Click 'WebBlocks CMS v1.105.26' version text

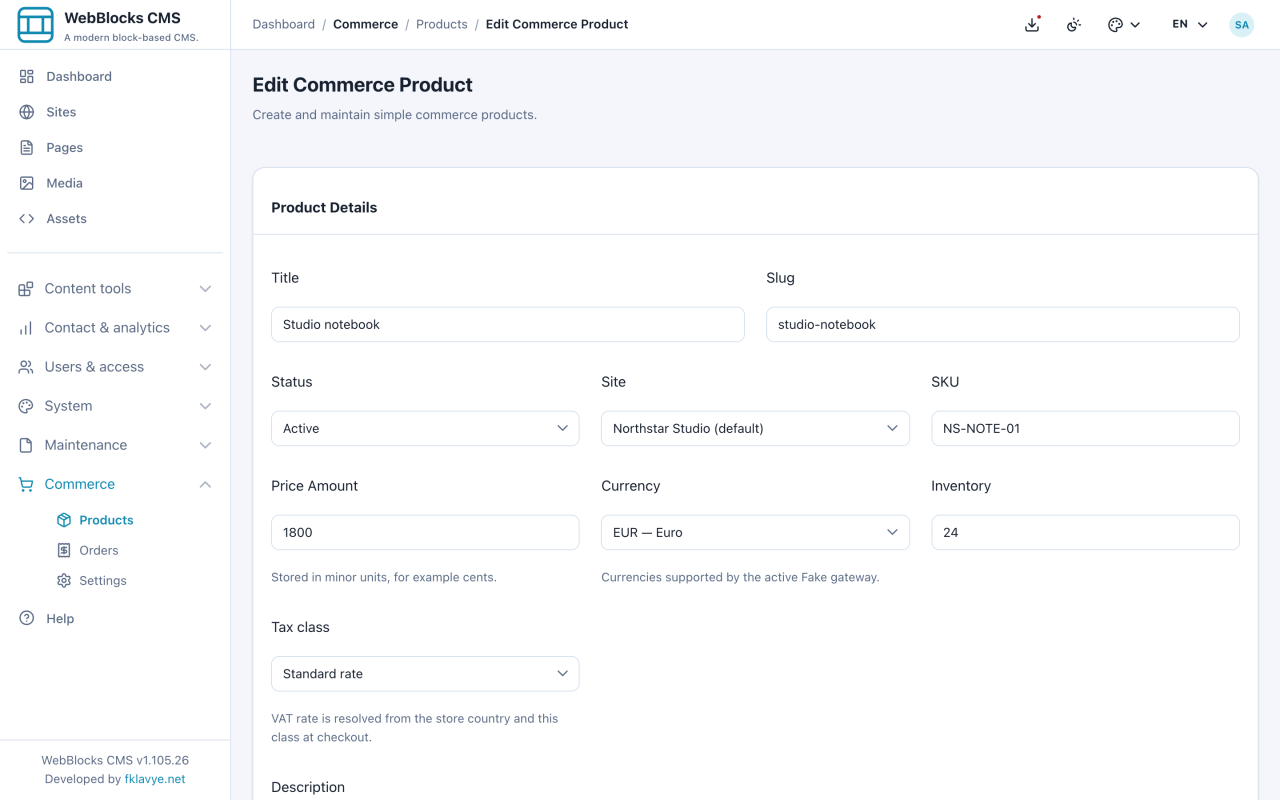point(115,760)
